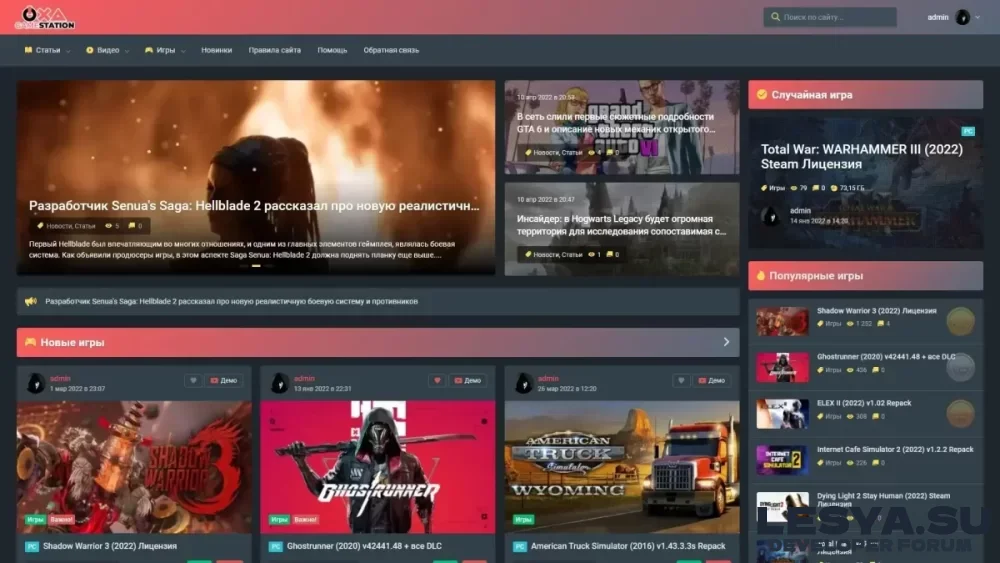Image resolution: width=1000 pixels, height=563 pixels.
Task: Open American Truck Simulator Repack title
Action: [x=628, y=546]
